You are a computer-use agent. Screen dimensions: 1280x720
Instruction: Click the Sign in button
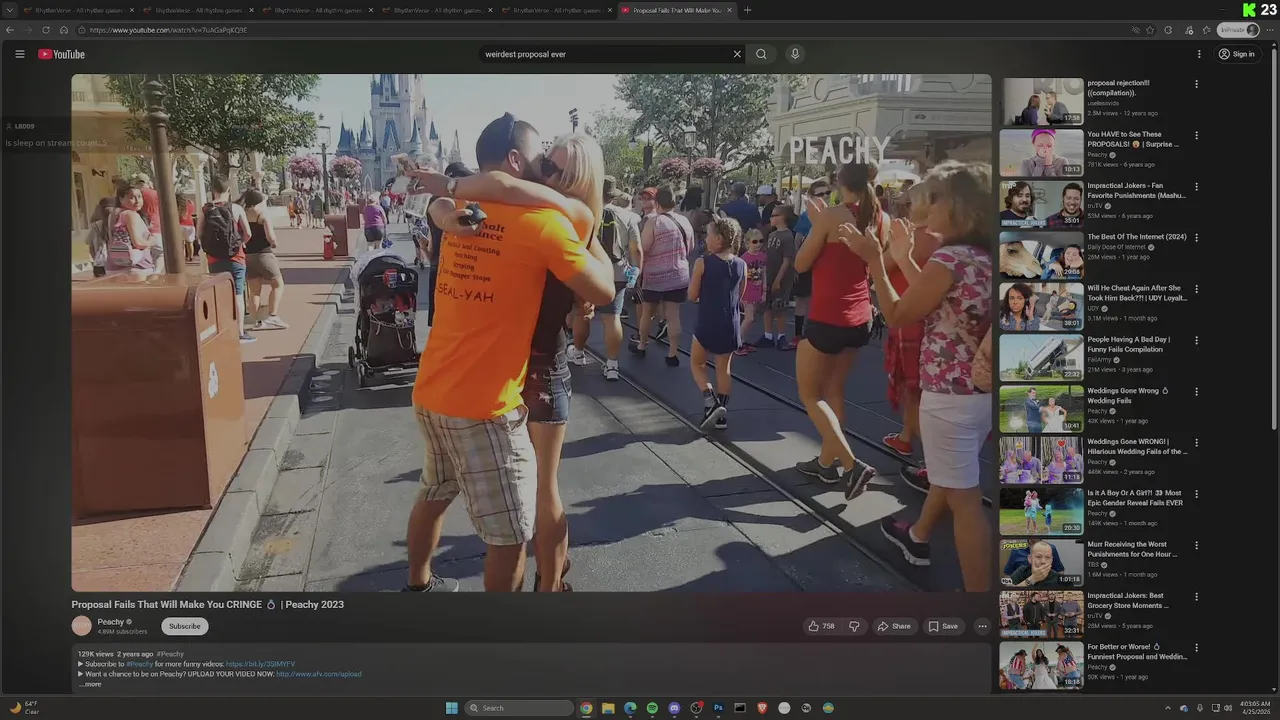click(x=1237, y=54)
